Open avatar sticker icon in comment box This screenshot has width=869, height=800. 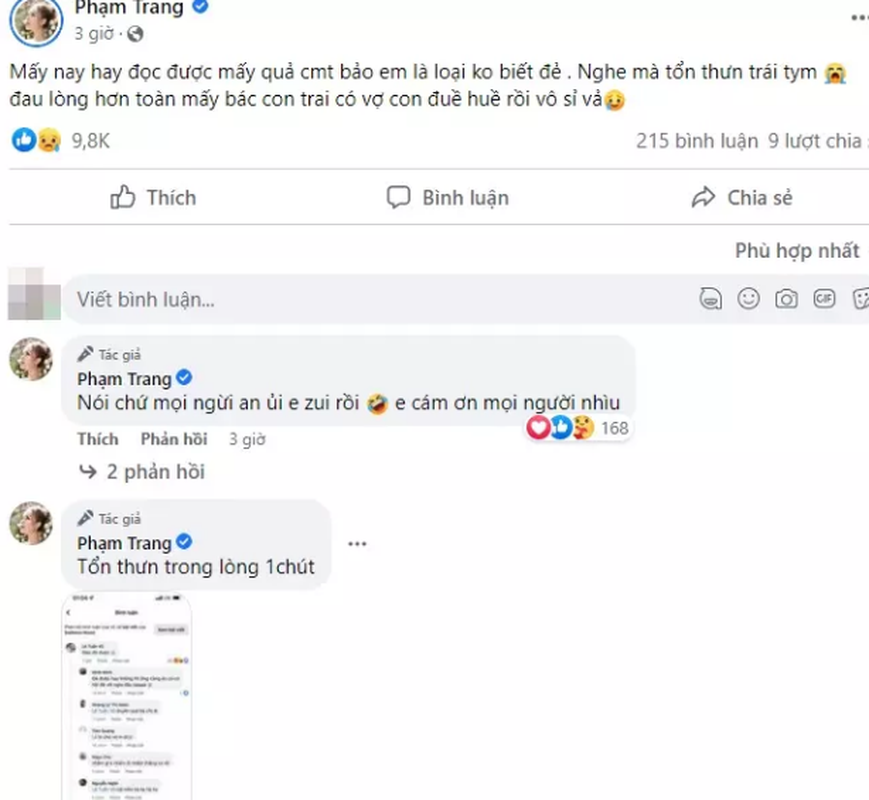click(x=710, y=299)
